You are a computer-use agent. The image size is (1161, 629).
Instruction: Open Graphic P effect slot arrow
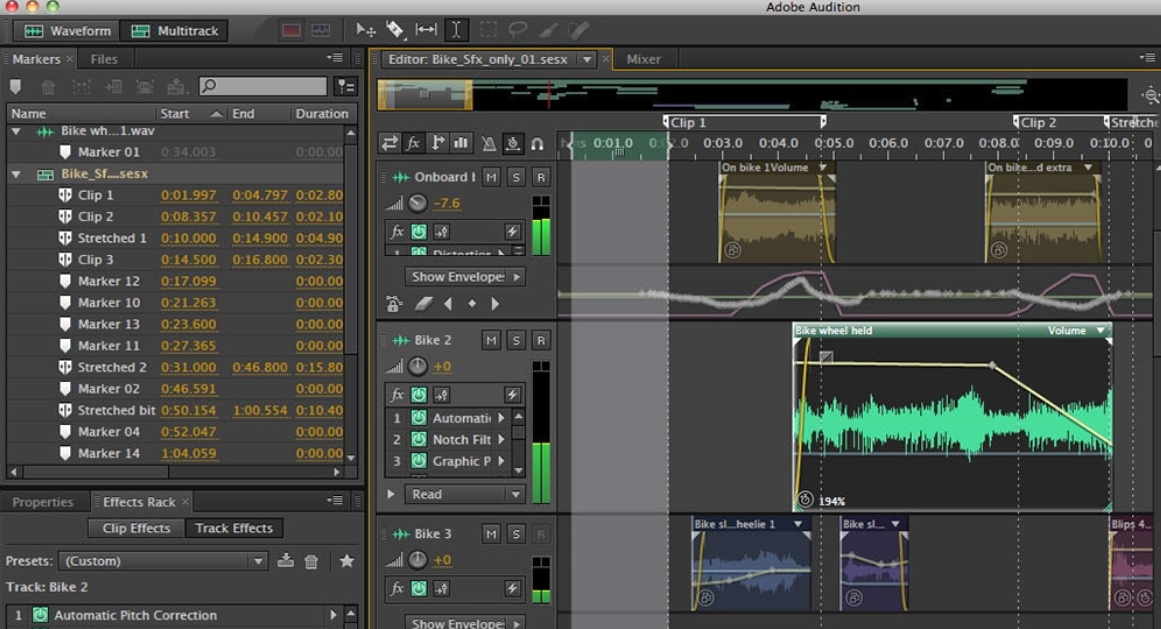[501, 461]
